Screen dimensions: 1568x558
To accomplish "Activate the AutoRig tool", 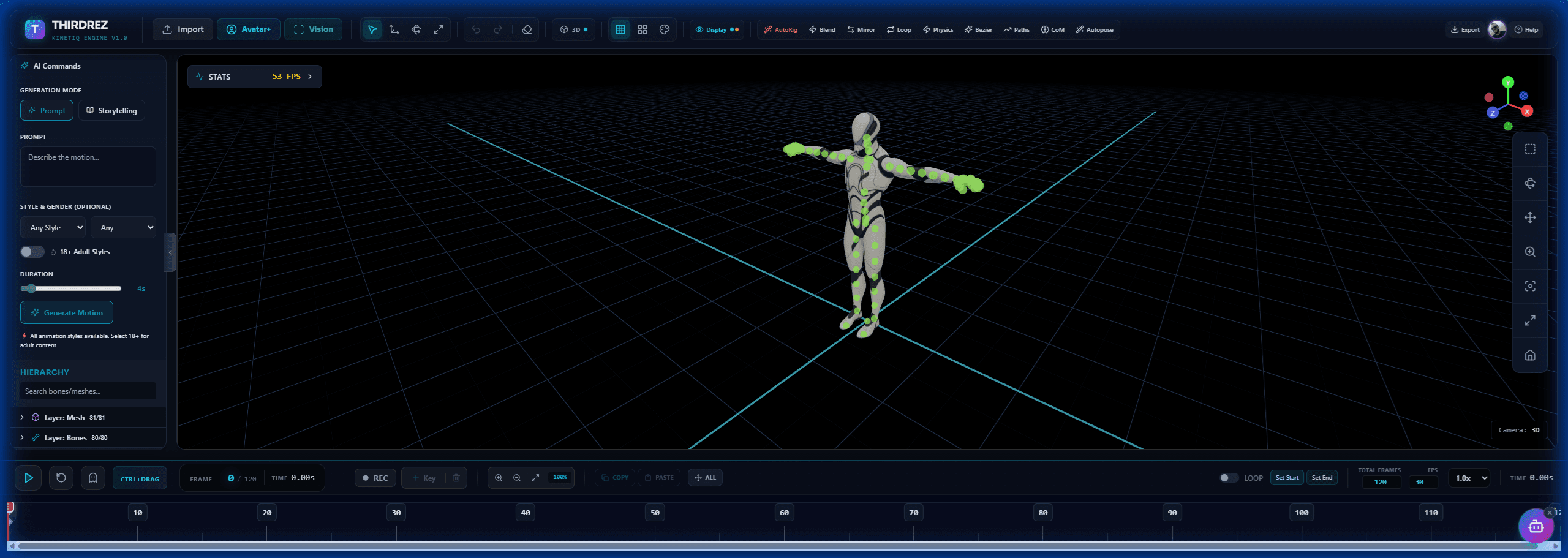I will pos(780,29).
